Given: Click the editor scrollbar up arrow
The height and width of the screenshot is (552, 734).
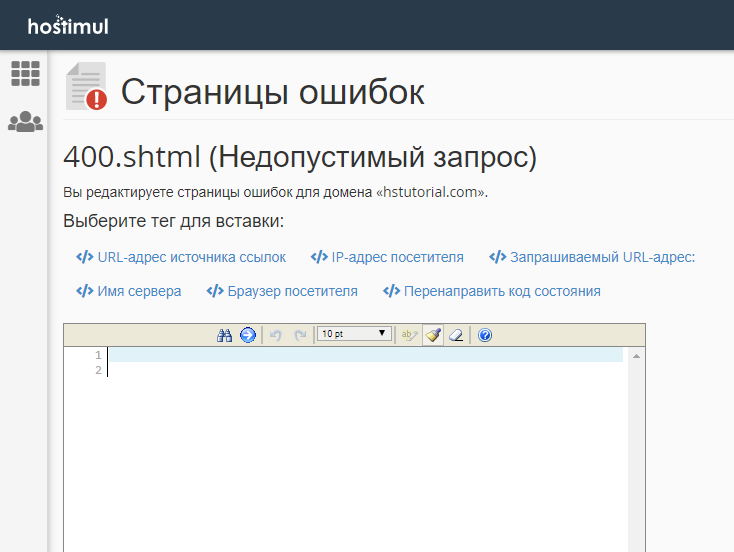Looking at the screenshot, I should coord(636,356).
